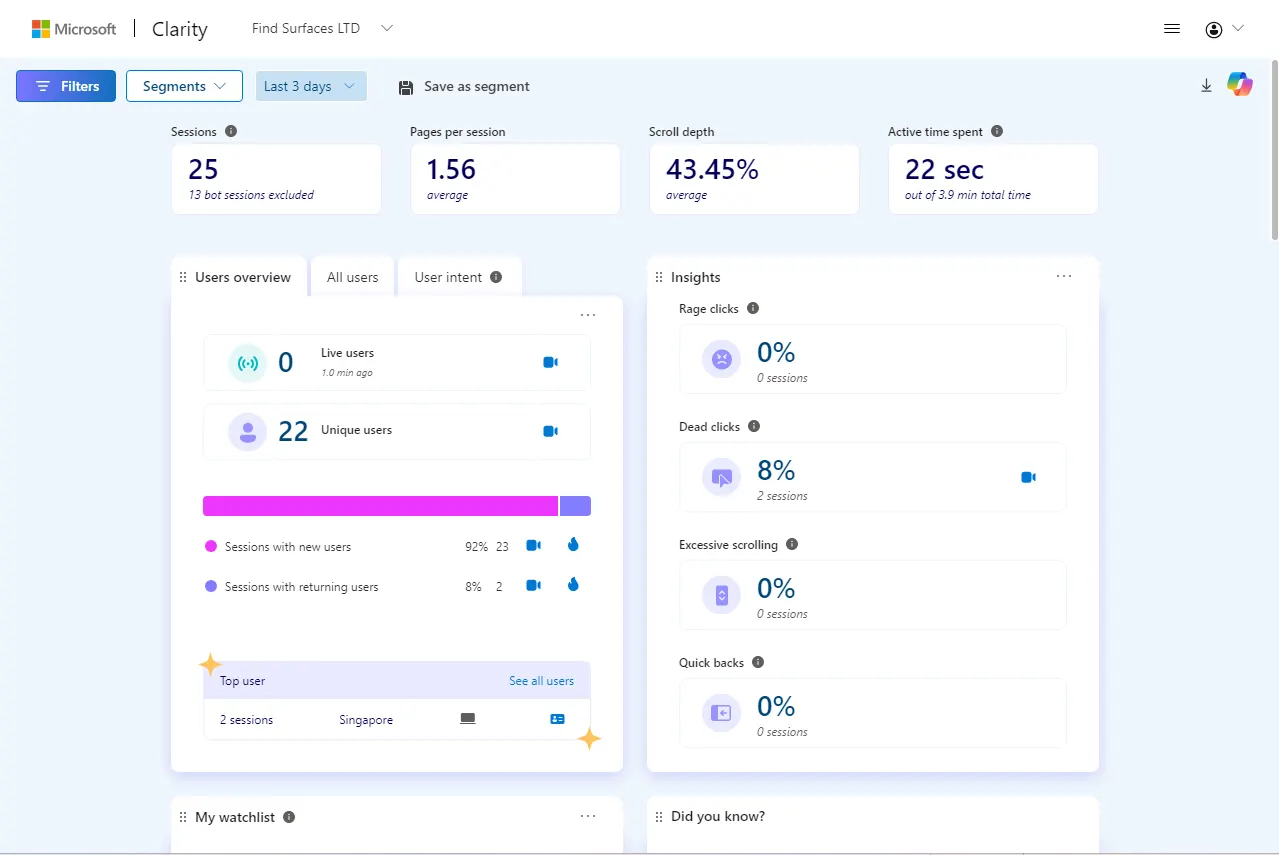The image size is (1279, 855).
Task: Click the Quick backs info icon
Action: [758, 662]
